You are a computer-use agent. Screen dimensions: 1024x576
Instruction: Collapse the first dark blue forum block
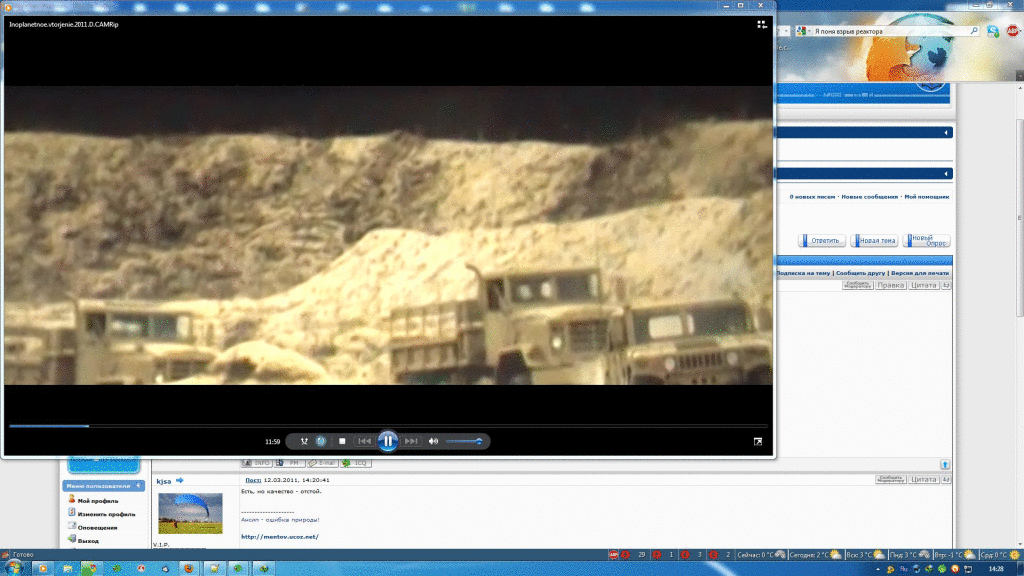[x=946, y=133]
